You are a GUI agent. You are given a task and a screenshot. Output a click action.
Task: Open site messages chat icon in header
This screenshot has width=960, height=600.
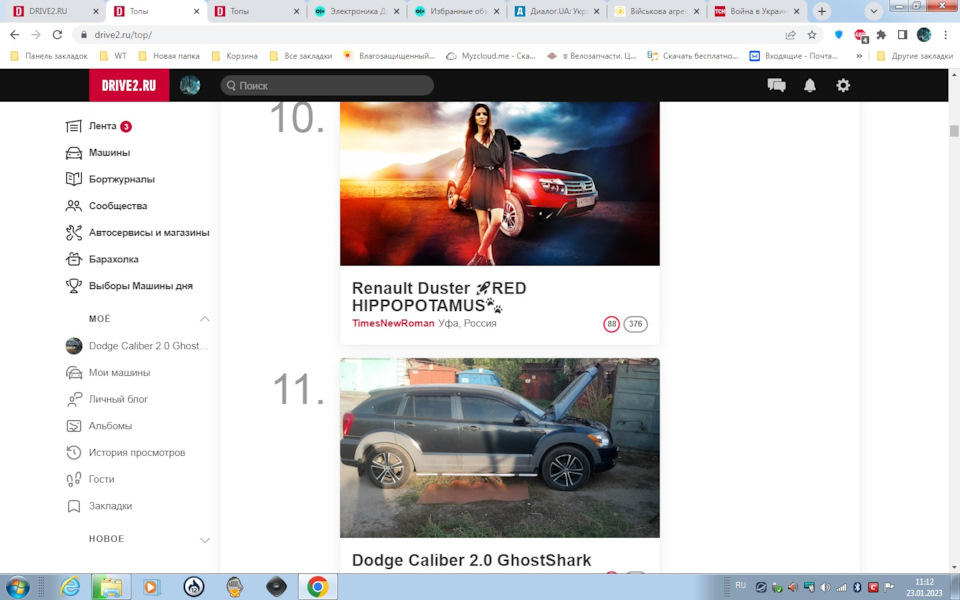tap(776, 86)
